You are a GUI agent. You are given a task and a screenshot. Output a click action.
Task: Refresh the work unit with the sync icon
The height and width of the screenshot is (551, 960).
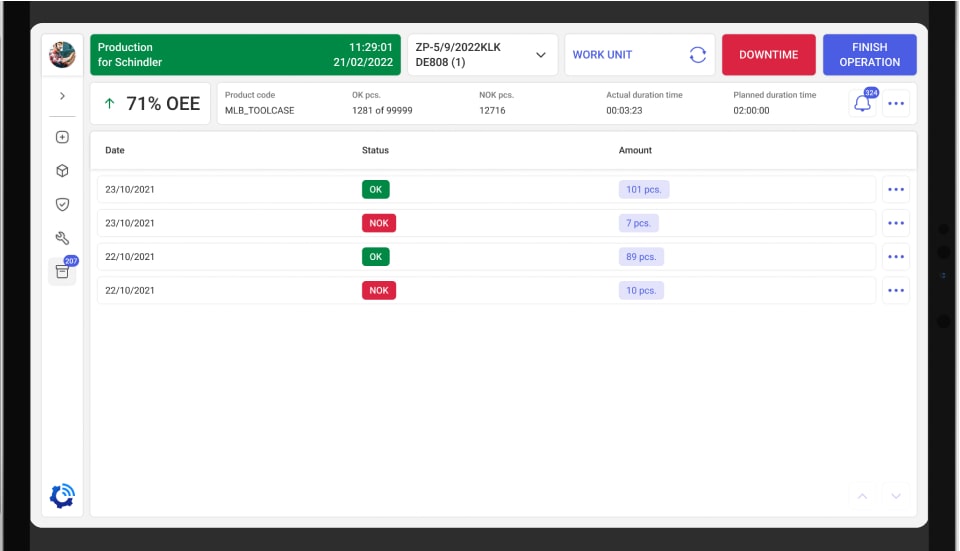pos(698,54)
